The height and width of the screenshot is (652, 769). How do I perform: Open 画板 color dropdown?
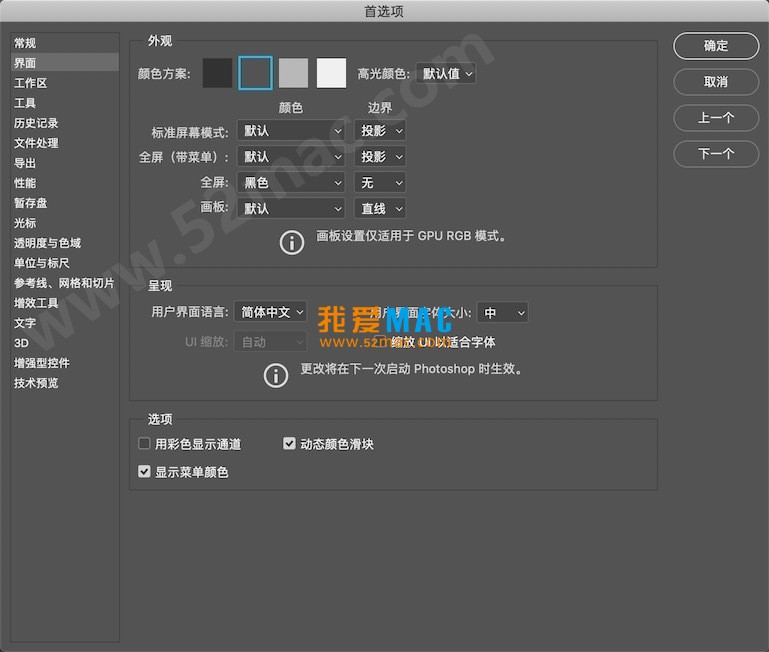tap(291, 209)
